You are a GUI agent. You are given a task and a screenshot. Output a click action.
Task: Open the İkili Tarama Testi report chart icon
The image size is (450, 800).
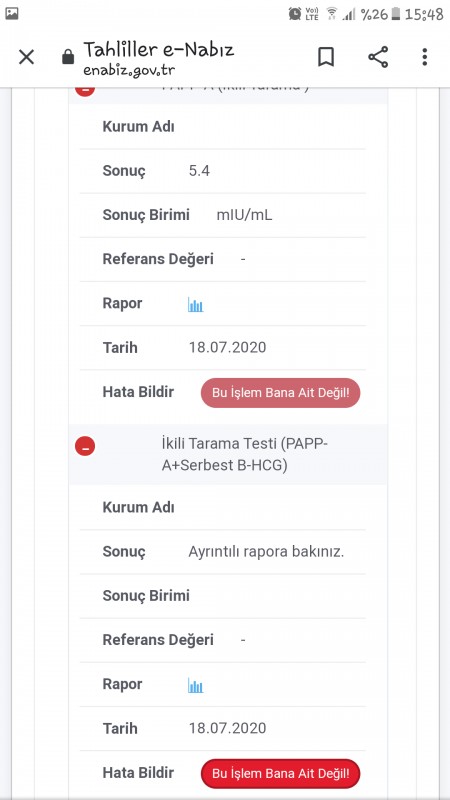coord(195,686)
